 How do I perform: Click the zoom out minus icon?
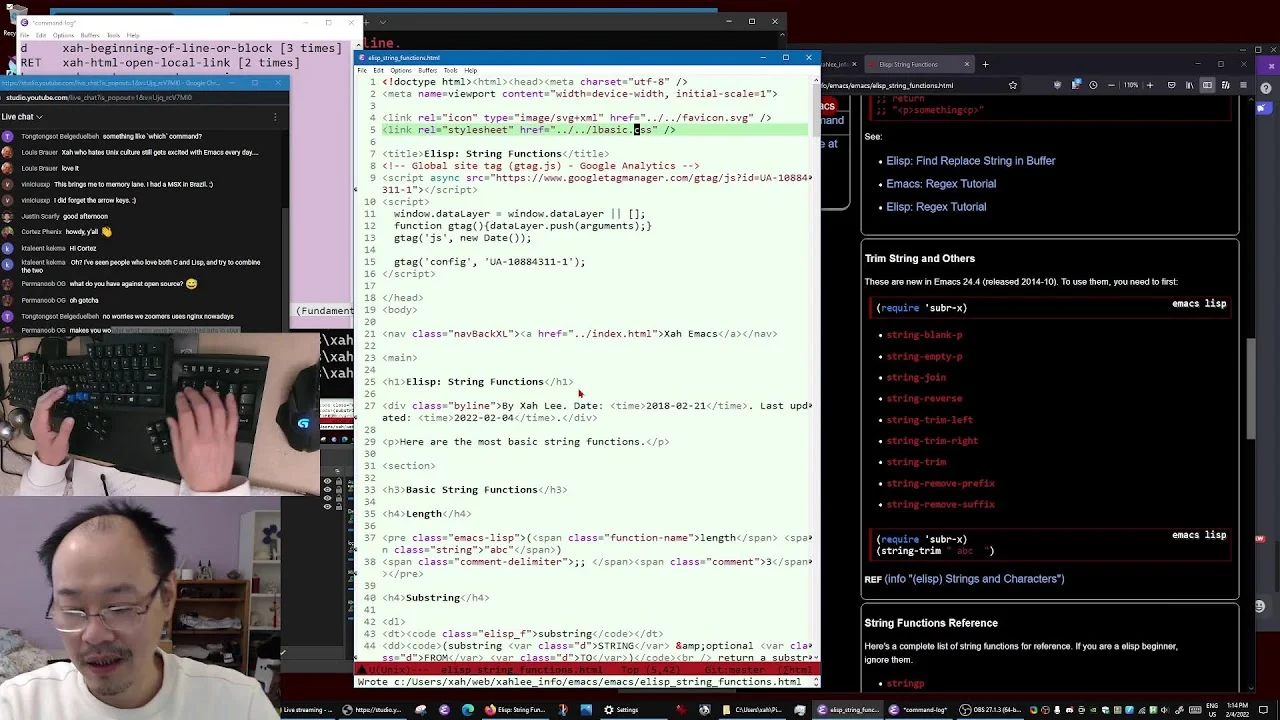1111,85
